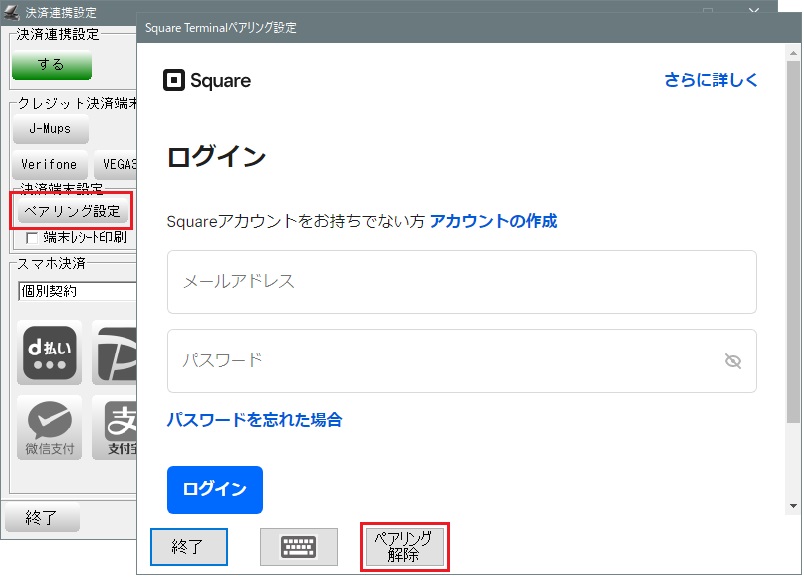804x577 pixels.
Task: Enable 端末レシート印刷 checkbox
Action: (x=32, y=238)
